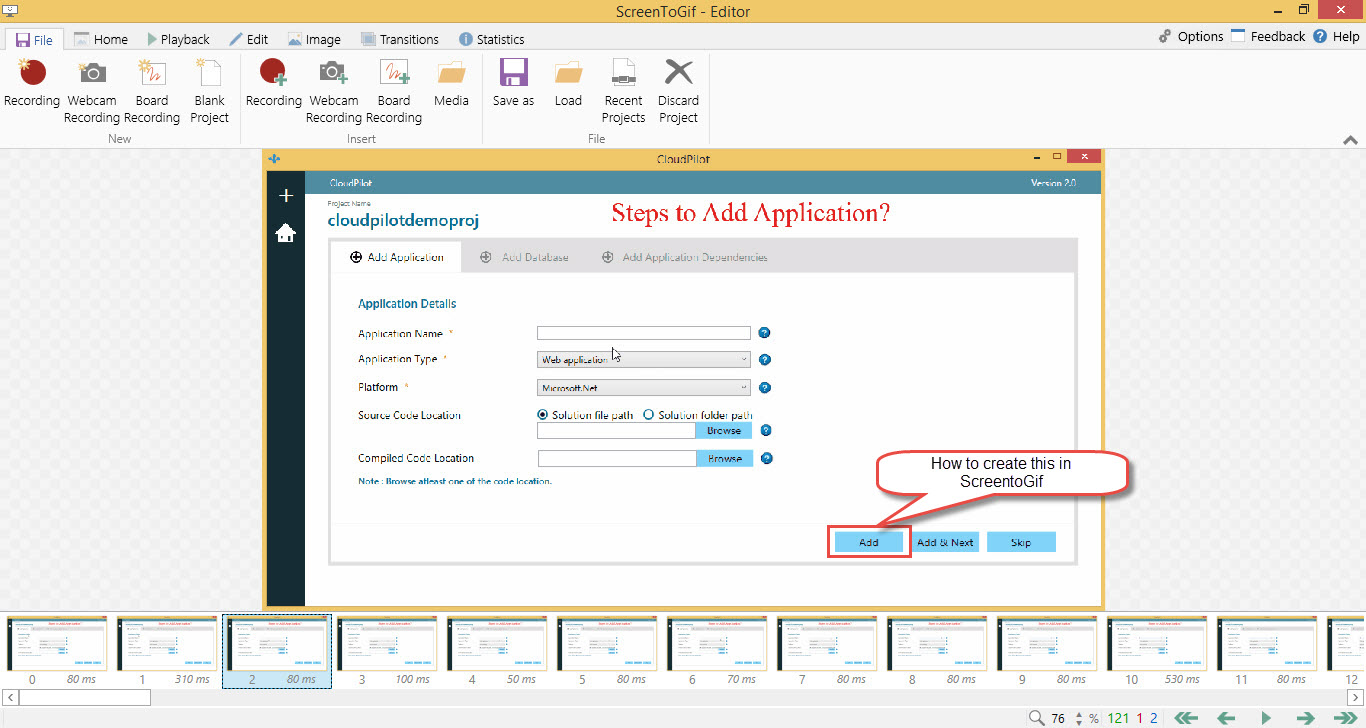Open the Feedback window

tap(1268, 36)
